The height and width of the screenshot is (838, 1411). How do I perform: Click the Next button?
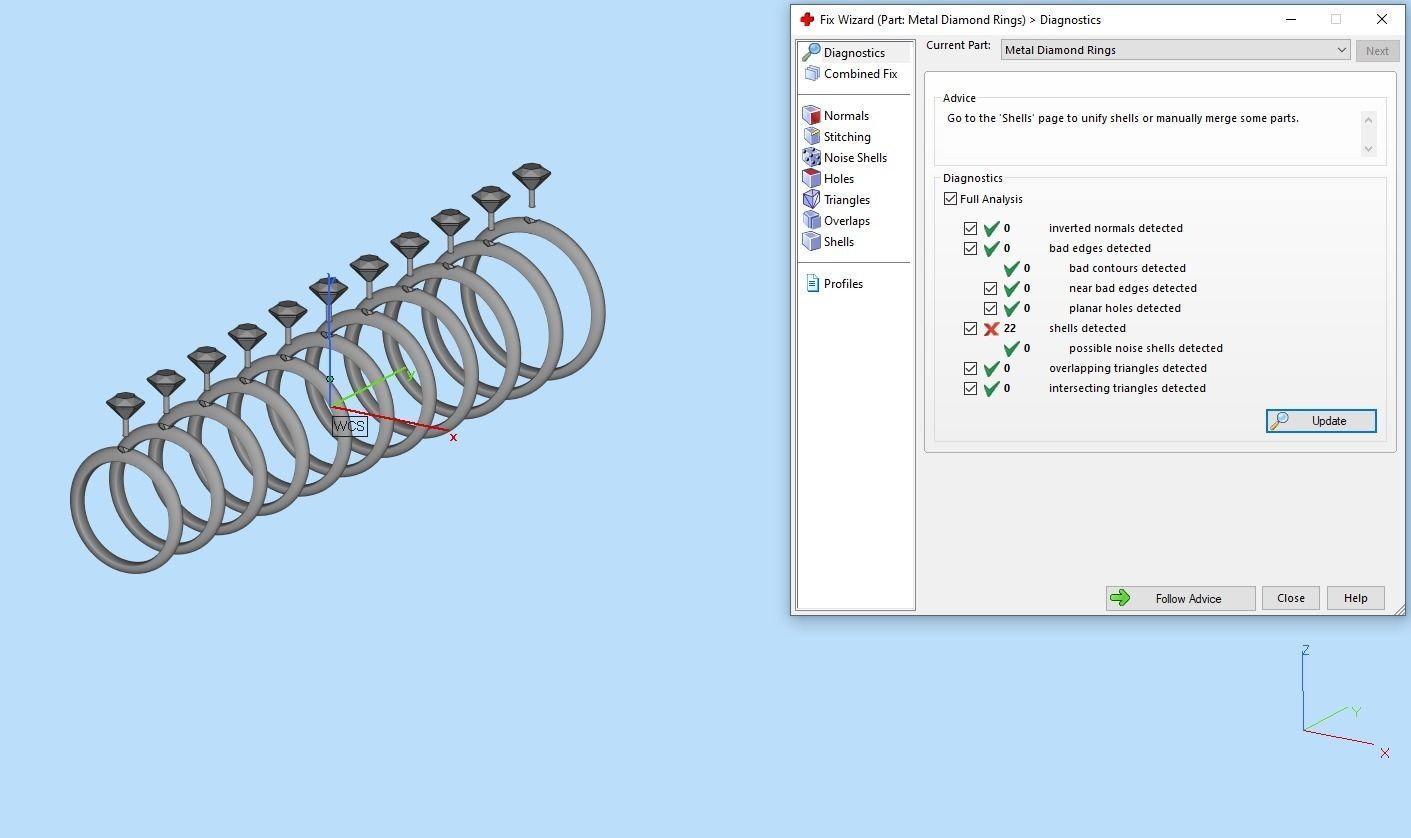tap(1377, 51)
